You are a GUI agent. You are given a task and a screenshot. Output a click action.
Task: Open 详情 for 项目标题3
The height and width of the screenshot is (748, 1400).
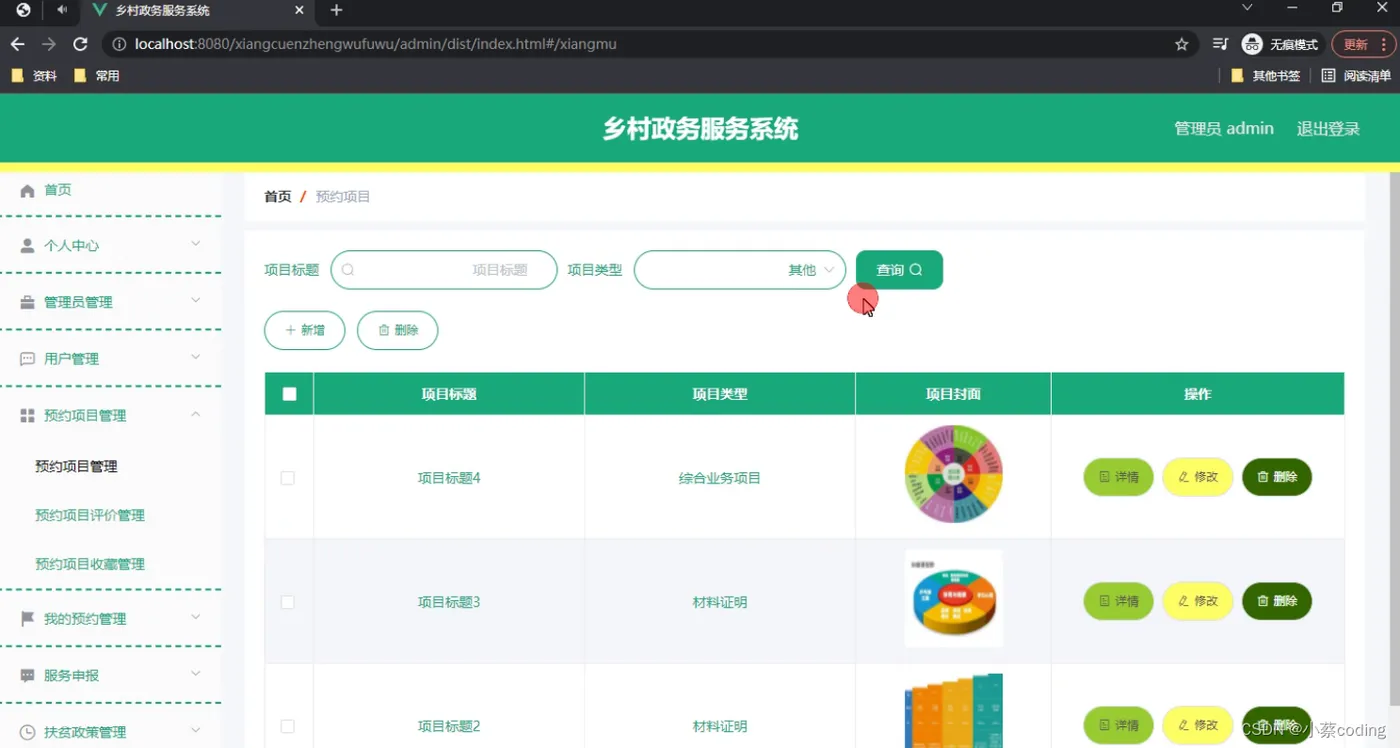pos(1119,601)
